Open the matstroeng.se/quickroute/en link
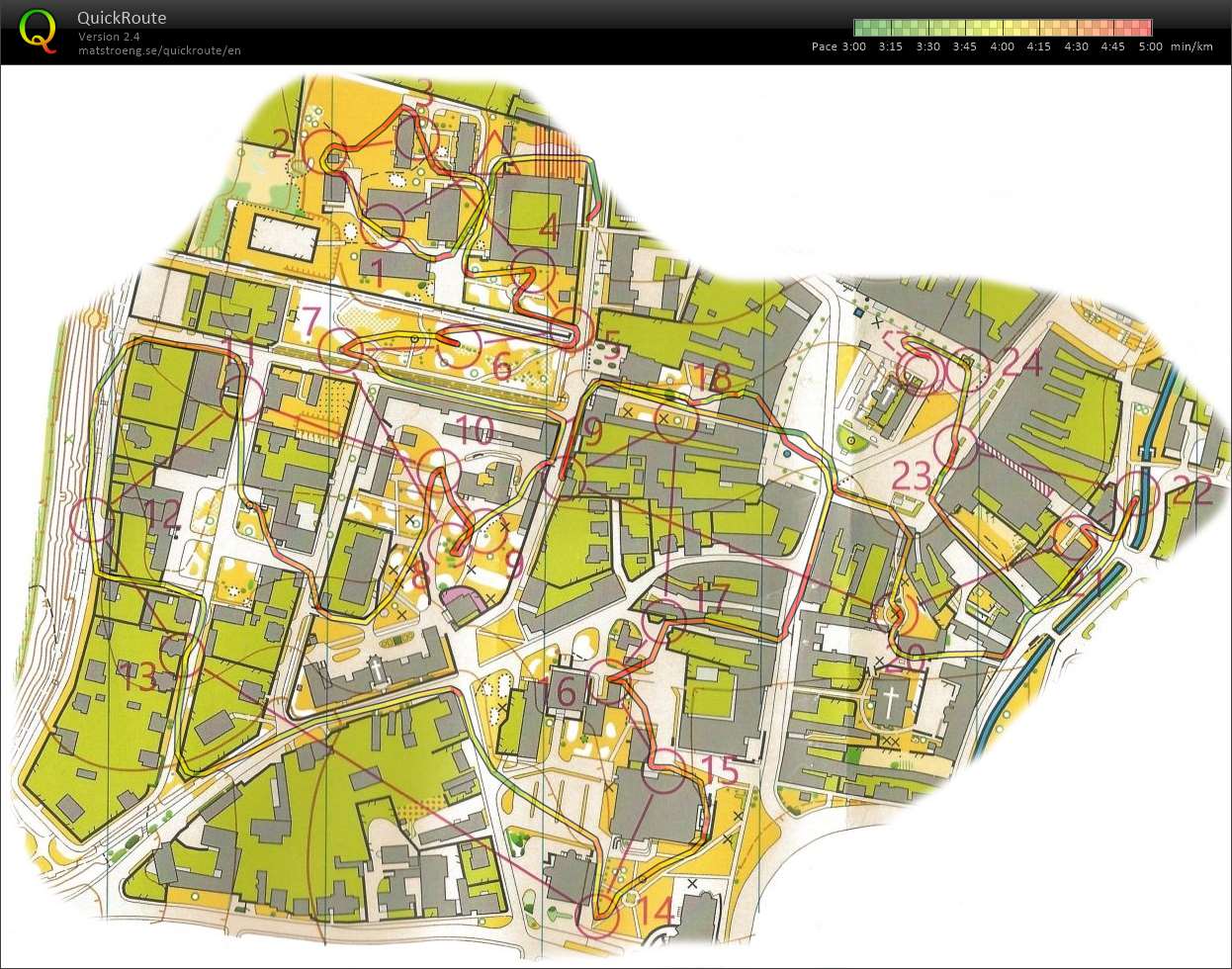Image resolution: width=1232 pixels, height=969 pixels. 159,50
